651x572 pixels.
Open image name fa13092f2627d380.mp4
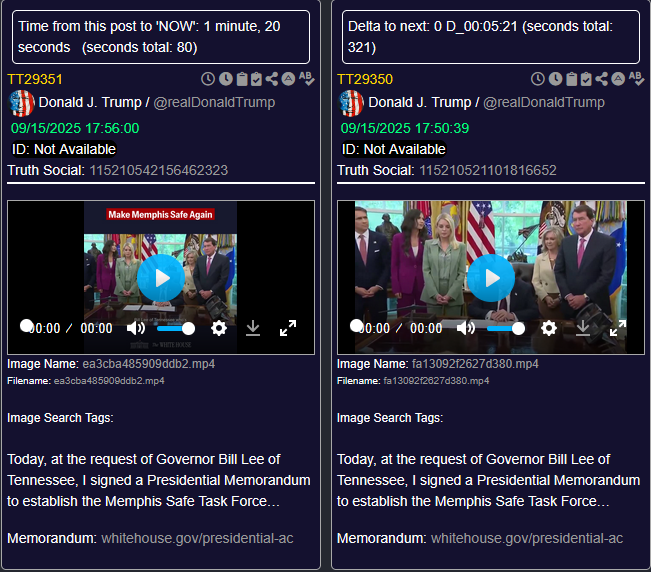[x=475, y=364]
